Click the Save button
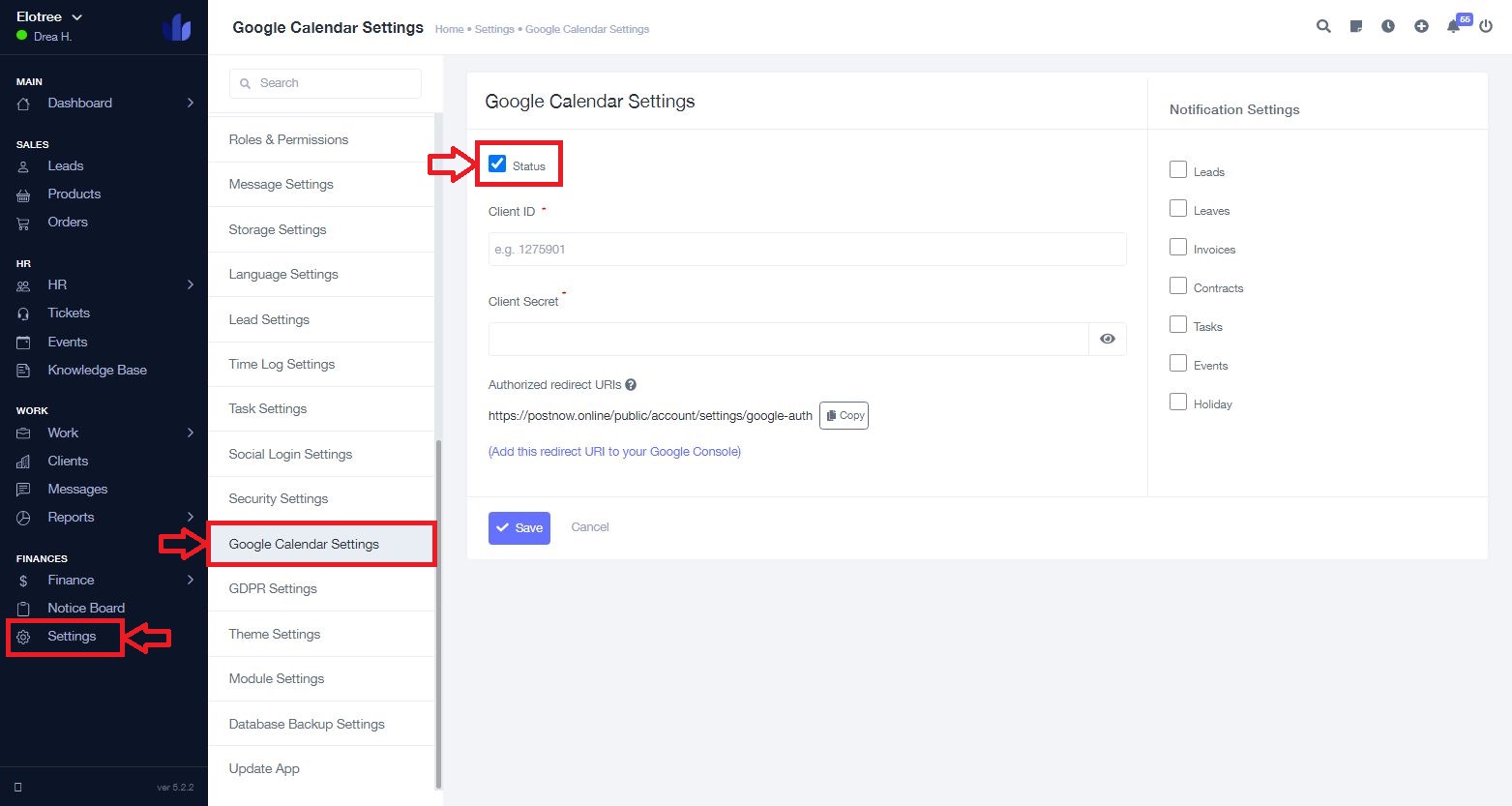 point(519,527)
